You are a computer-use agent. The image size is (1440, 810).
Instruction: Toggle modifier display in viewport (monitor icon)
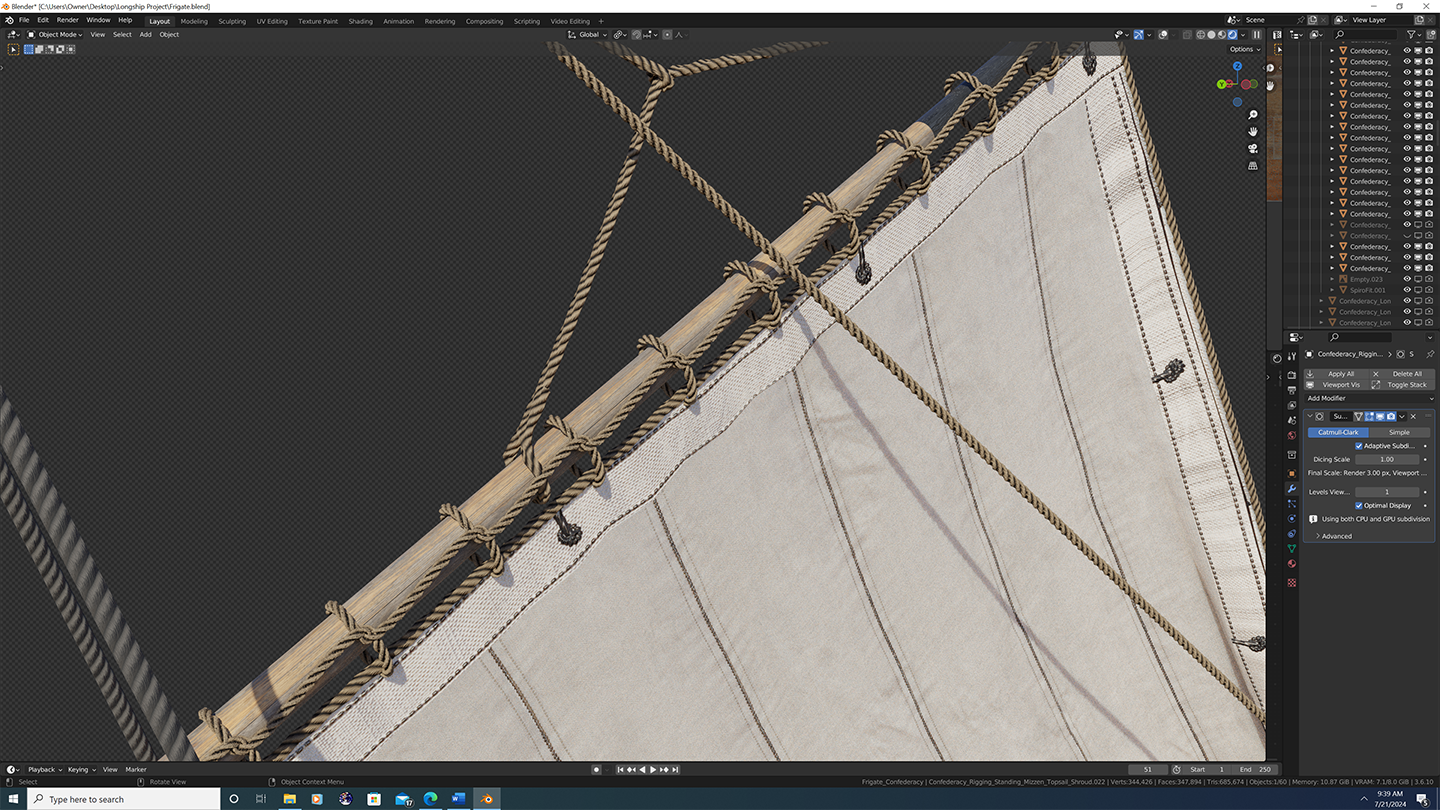tap(1380, 417)
